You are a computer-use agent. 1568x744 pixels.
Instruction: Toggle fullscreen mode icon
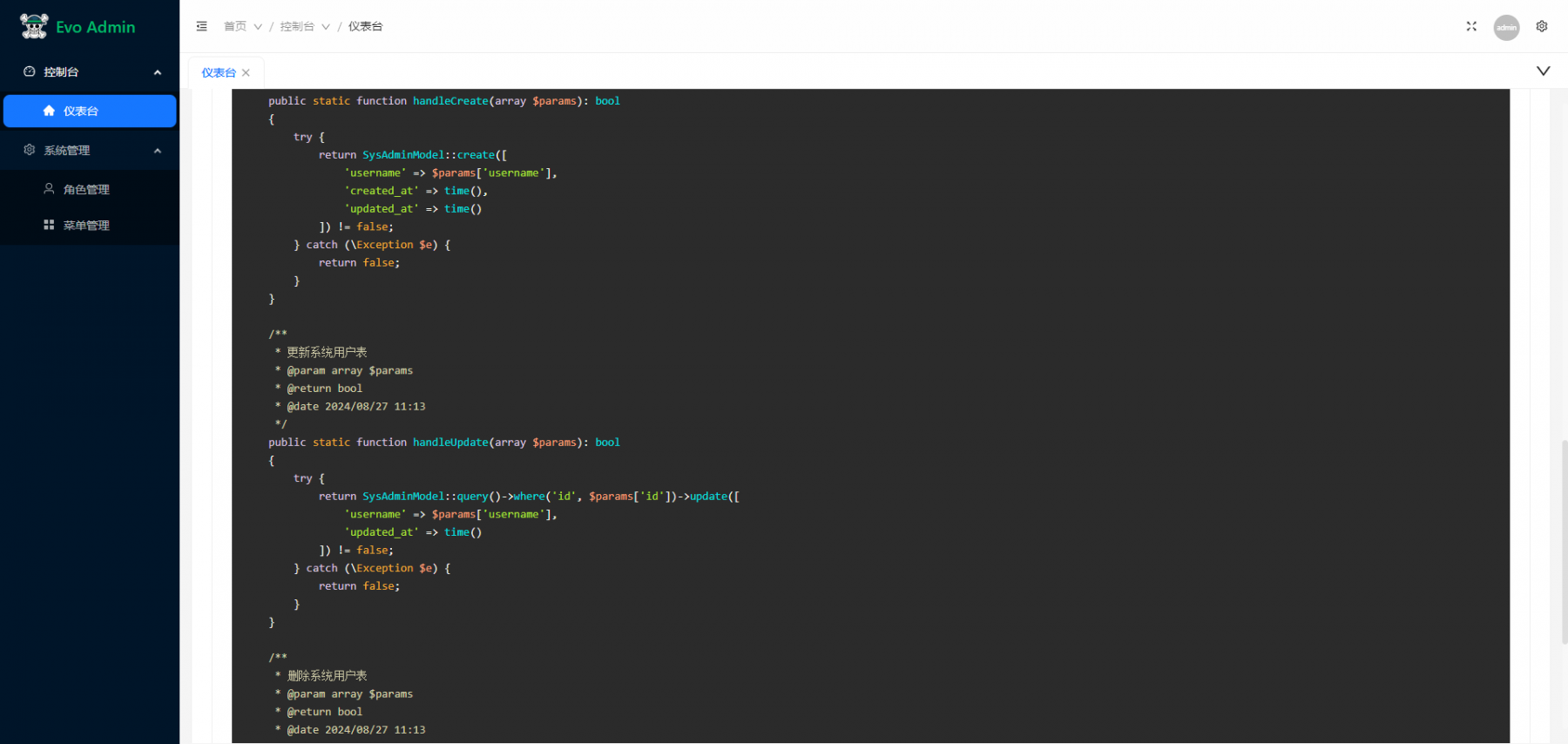point(1471,26)
